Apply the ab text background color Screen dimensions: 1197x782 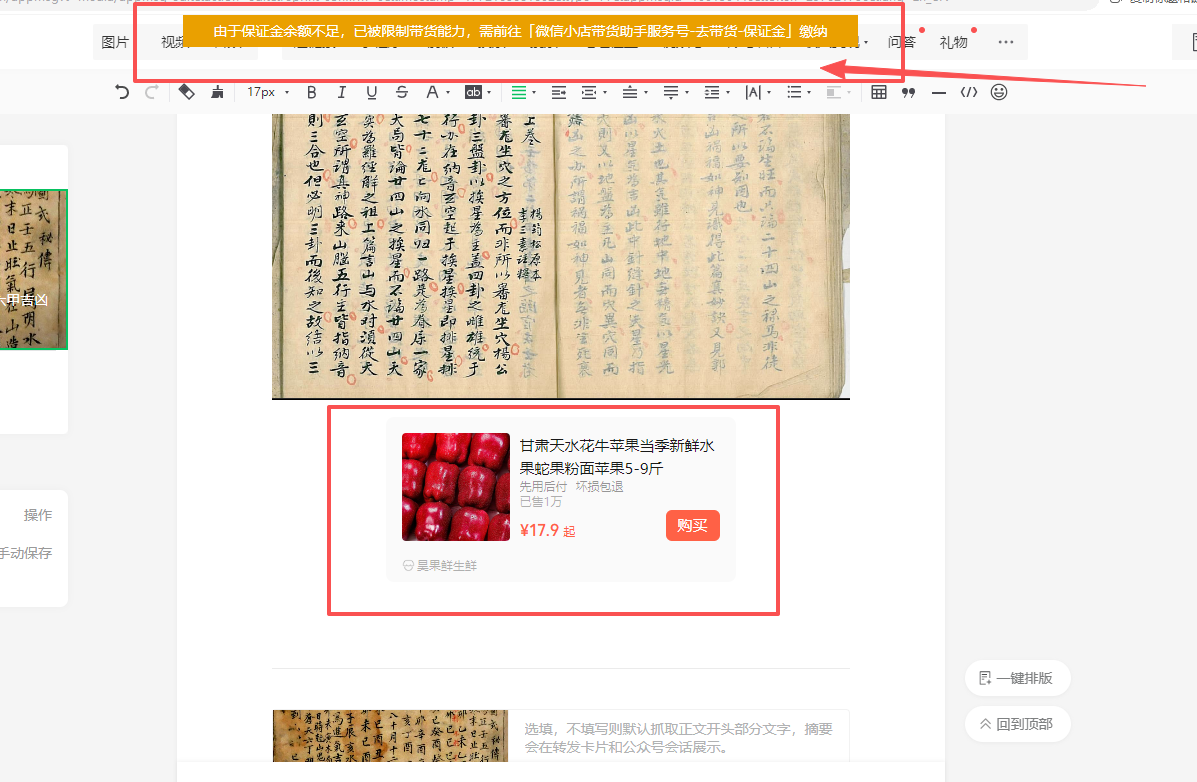pos(473,92)
